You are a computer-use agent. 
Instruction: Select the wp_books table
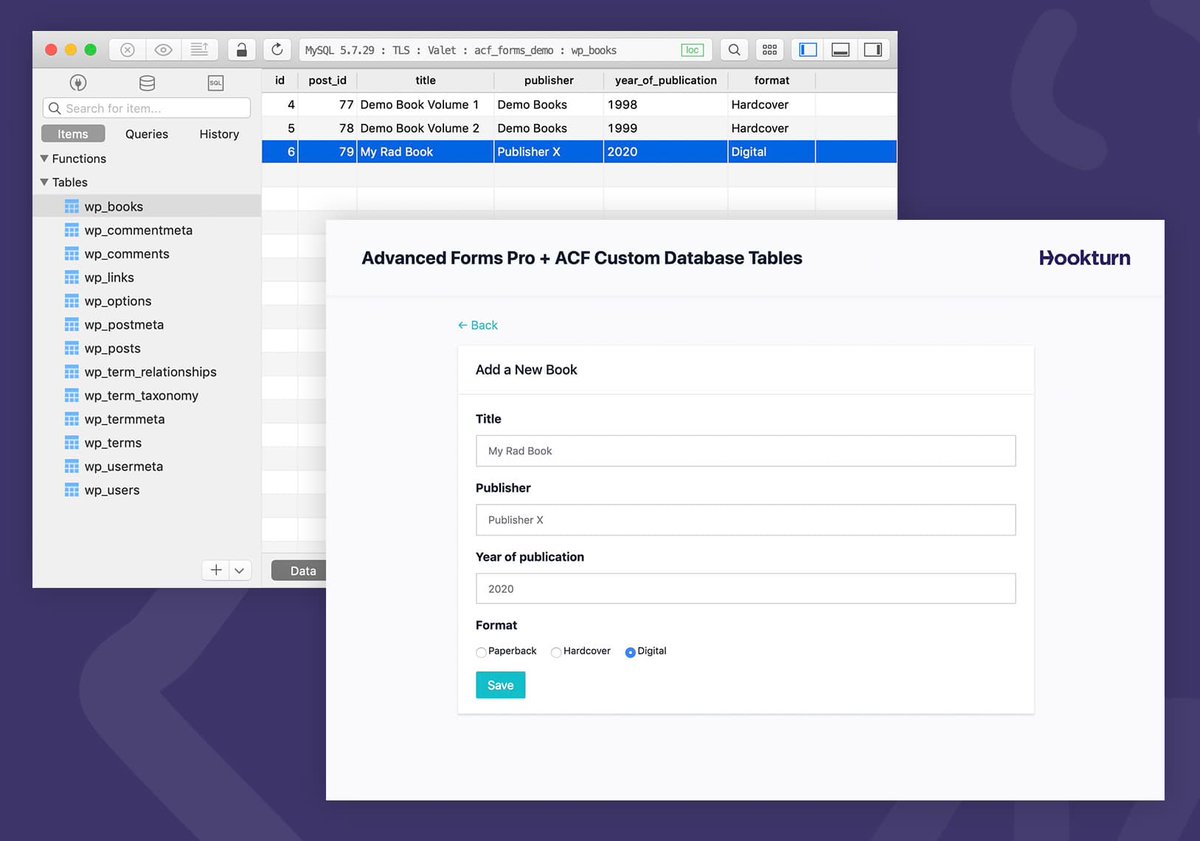coord(147,206)
